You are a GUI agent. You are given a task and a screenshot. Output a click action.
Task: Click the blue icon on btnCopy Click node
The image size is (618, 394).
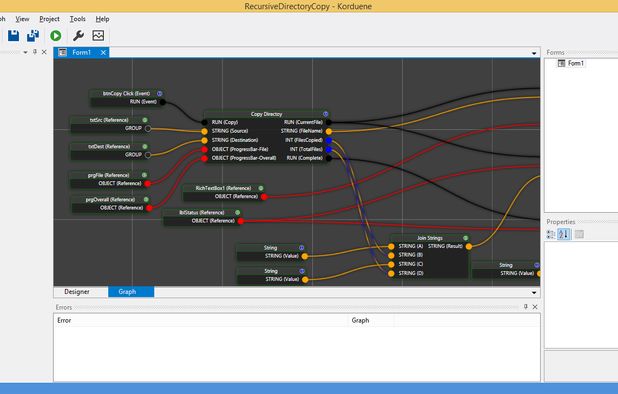[160, 93]
